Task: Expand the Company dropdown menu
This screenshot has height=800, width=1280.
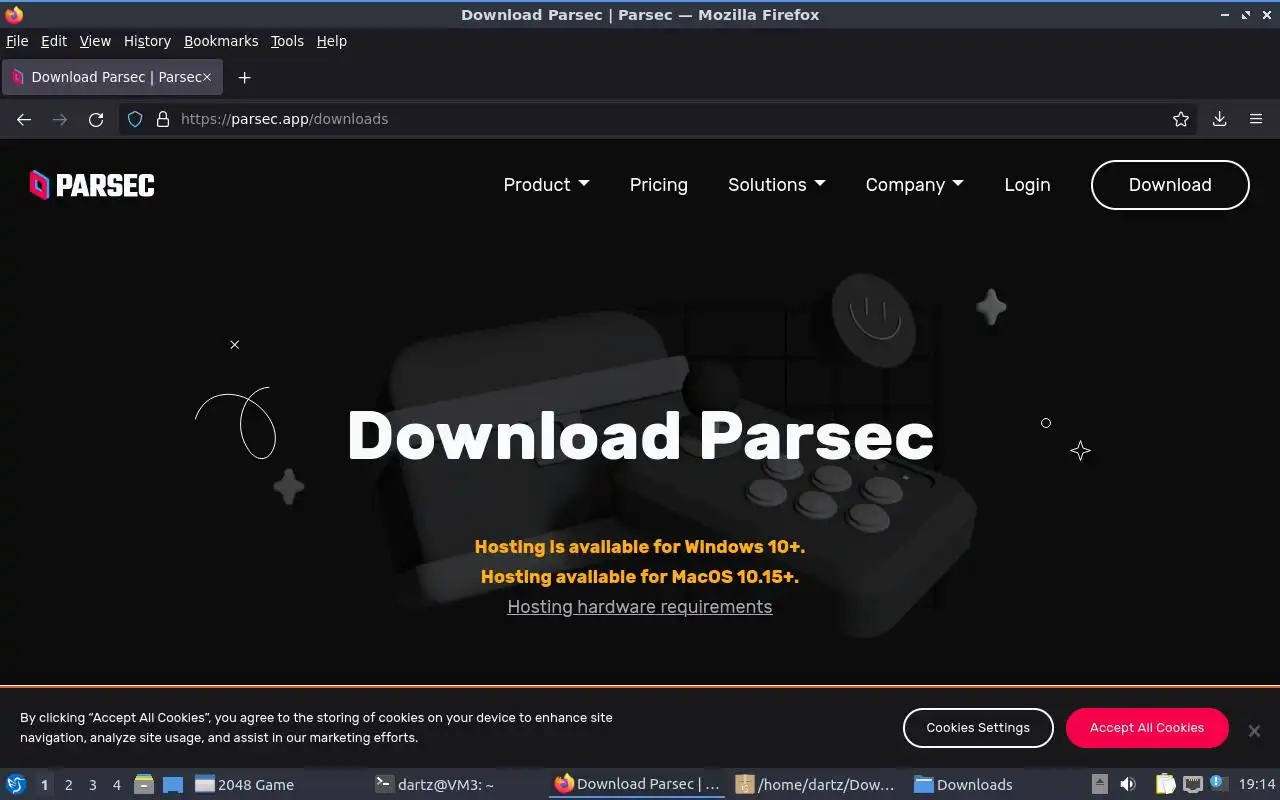Action: pyautogui.click(x=914, y=185)
